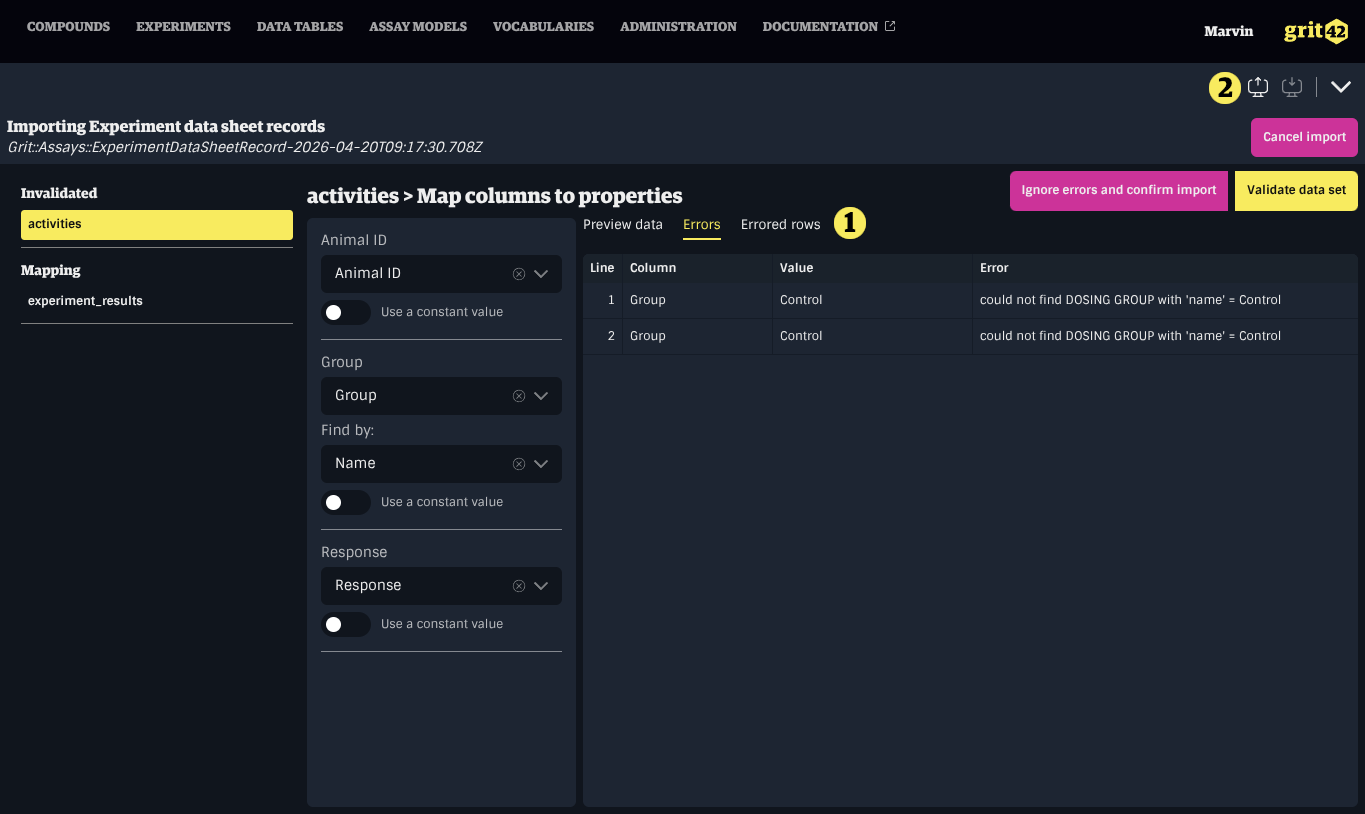Click the Cancel import button
The image size is (1365, 814).
pos(1304,138)
